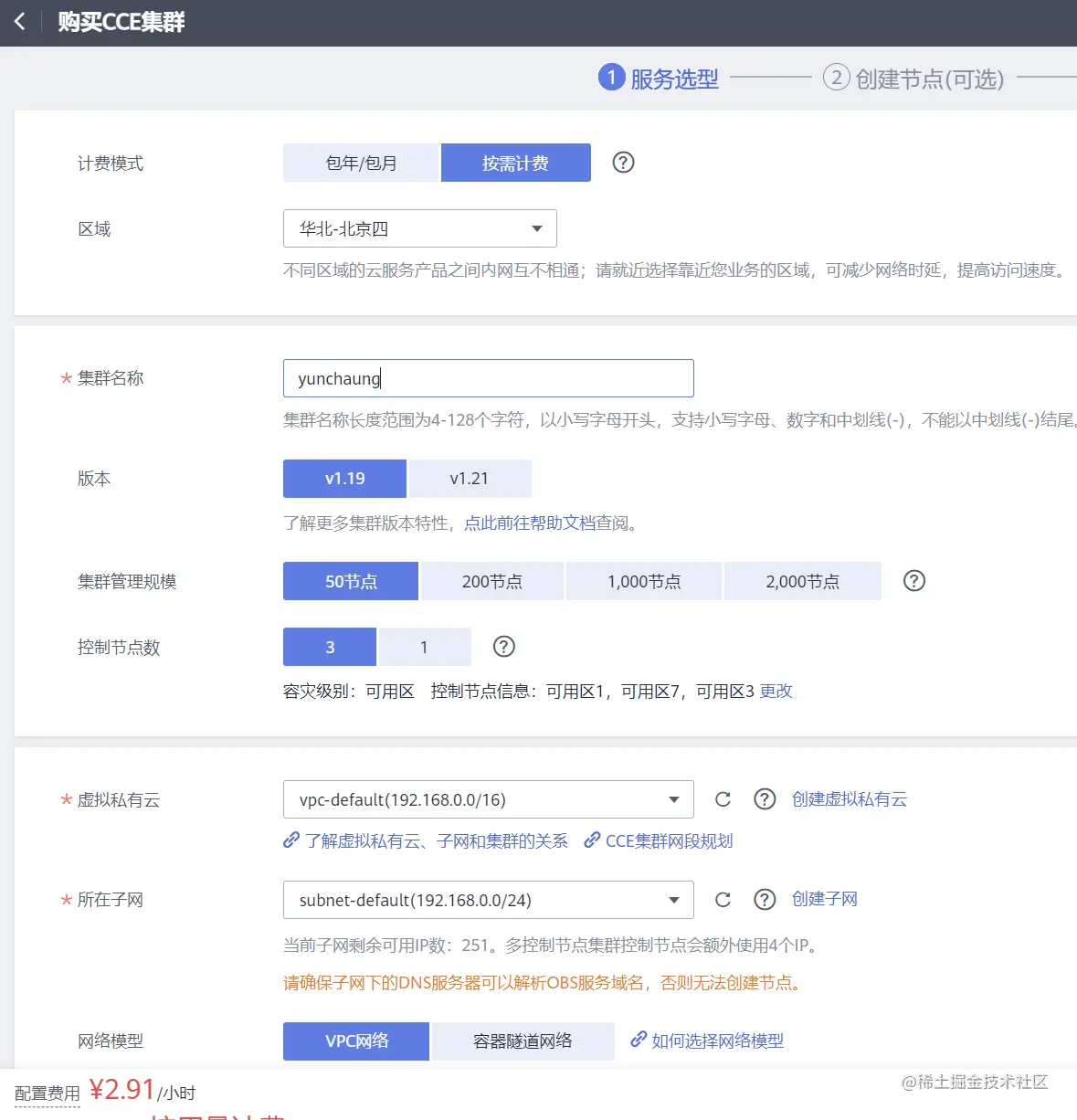
Task: Click the 配置费用 label
Action: coord(48,1094)
